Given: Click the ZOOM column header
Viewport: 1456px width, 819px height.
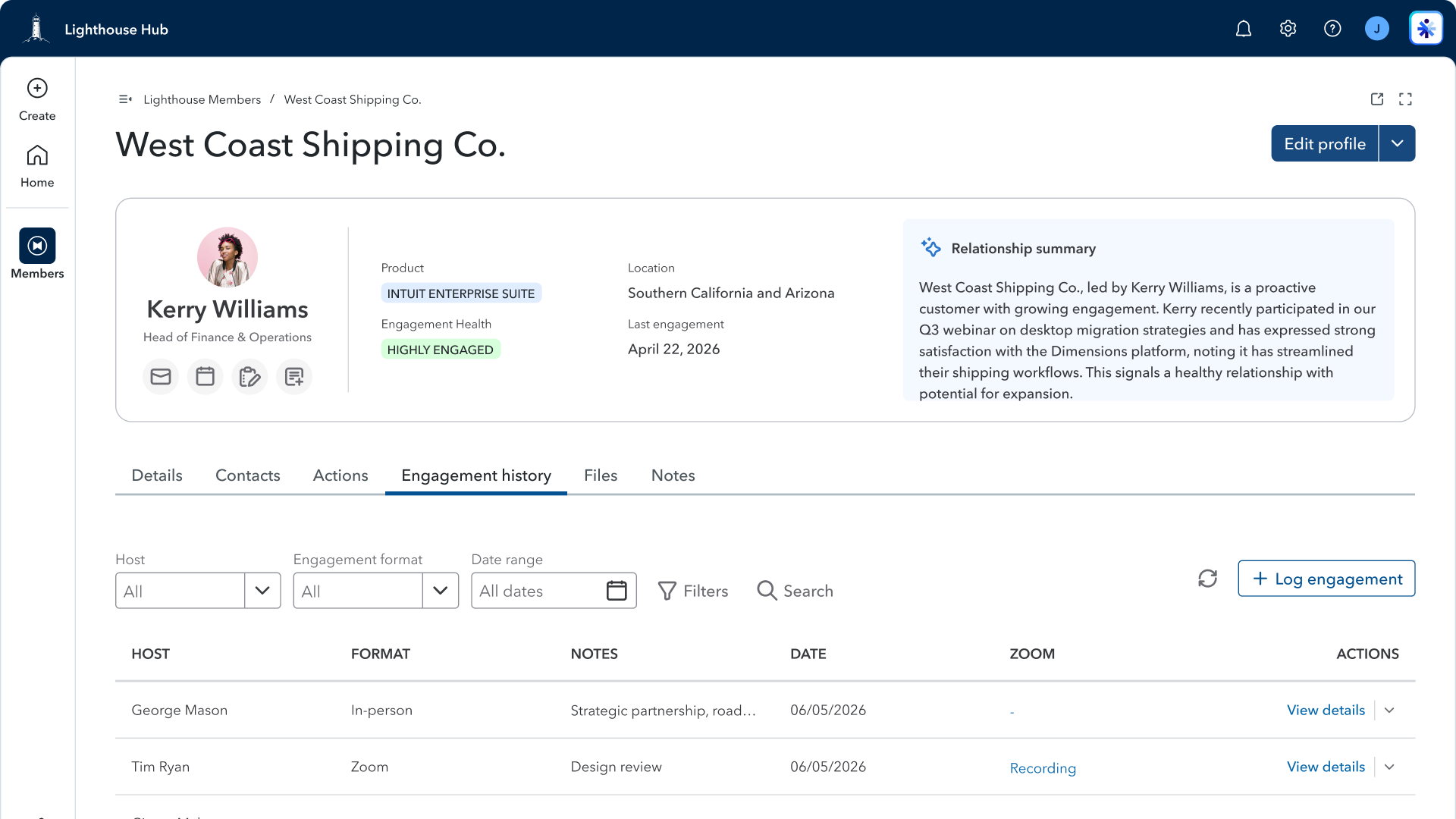Looking at the screenshot, I should click(x=1032, y=654).
